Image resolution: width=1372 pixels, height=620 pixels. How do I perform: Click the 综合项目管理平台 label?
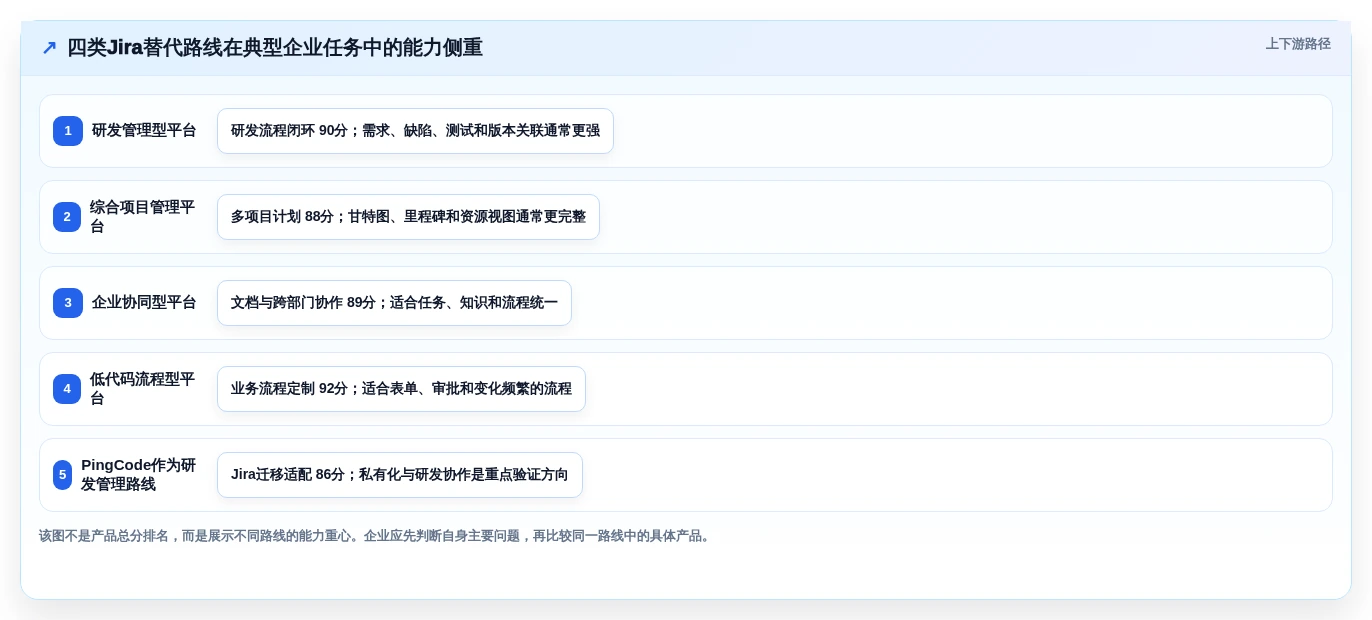click(143, 217)
